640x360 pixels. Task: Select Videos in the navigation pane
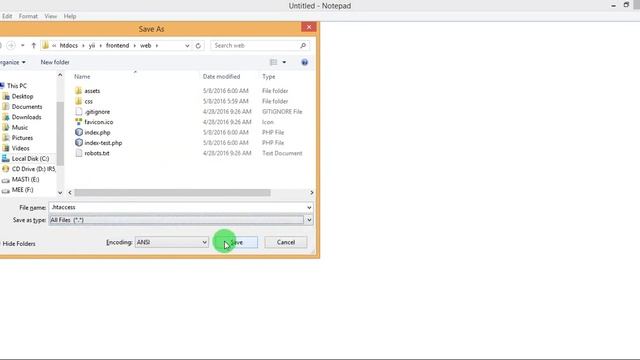pos(20,148)
